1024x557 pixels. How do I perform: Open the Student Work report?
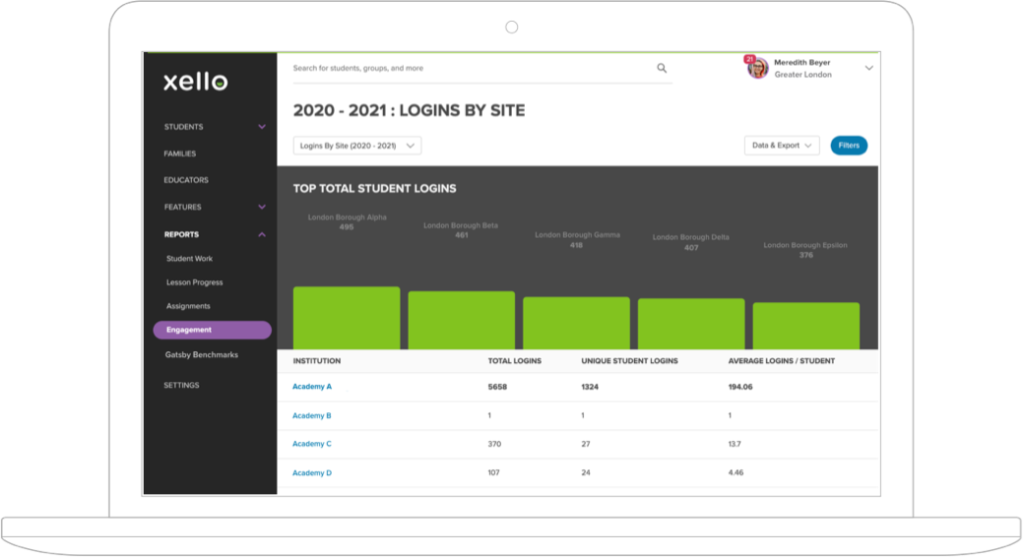pos(189,259)
